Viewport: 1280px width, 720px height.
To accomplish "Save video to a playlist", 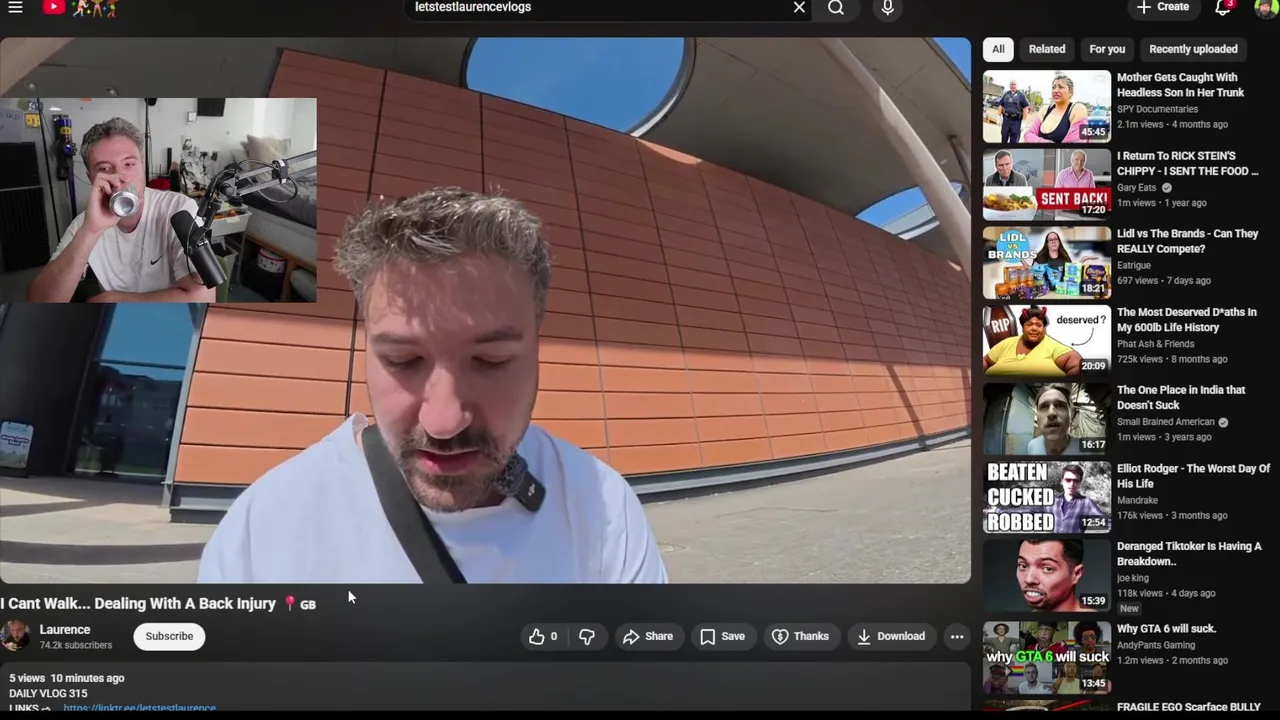I will (x=722, y=636).
